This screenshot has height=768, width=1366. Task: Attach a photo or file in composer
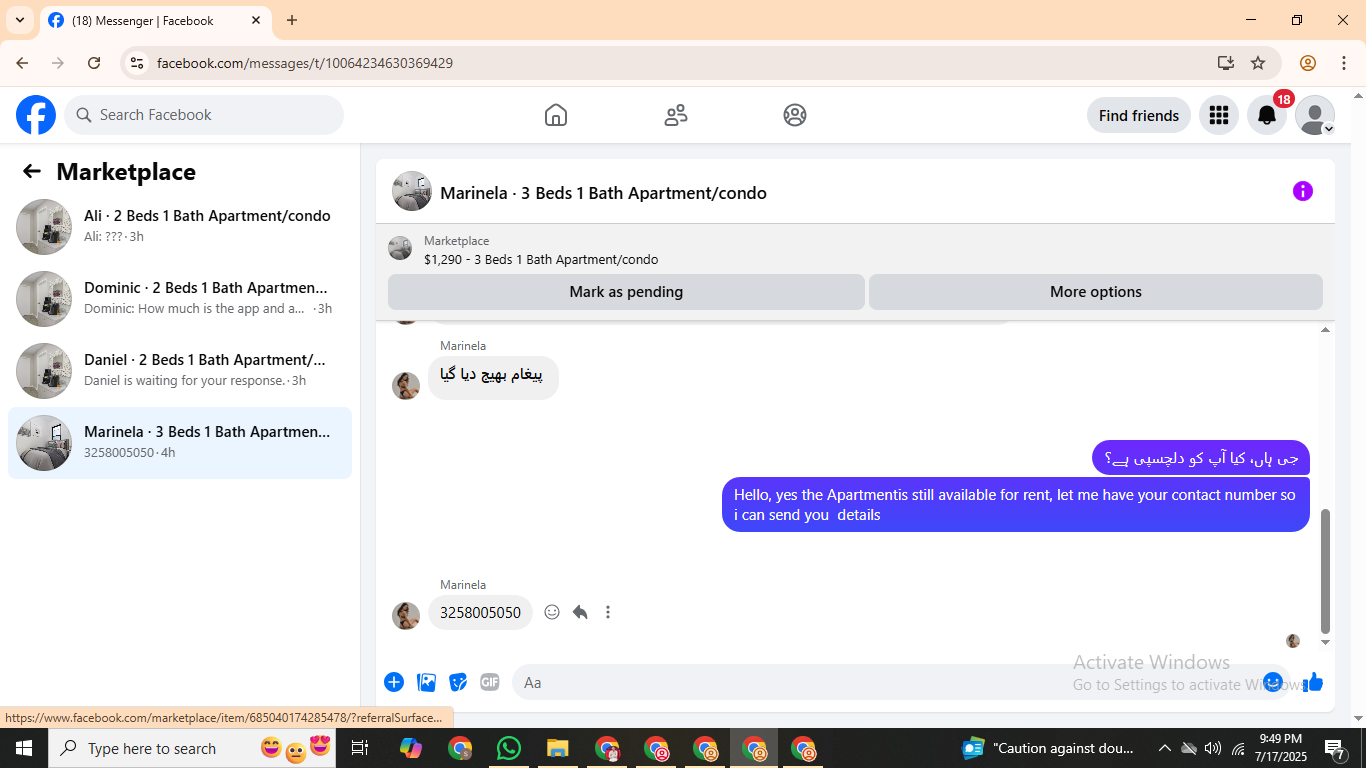click(427, 682)
